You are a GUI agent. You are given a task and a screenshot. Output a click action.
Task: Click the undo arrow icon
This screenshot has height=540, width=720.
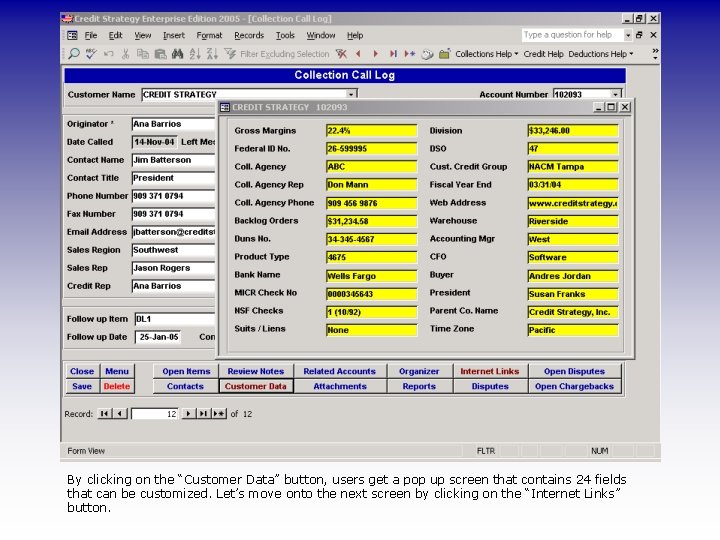click(x=108, y=54)
